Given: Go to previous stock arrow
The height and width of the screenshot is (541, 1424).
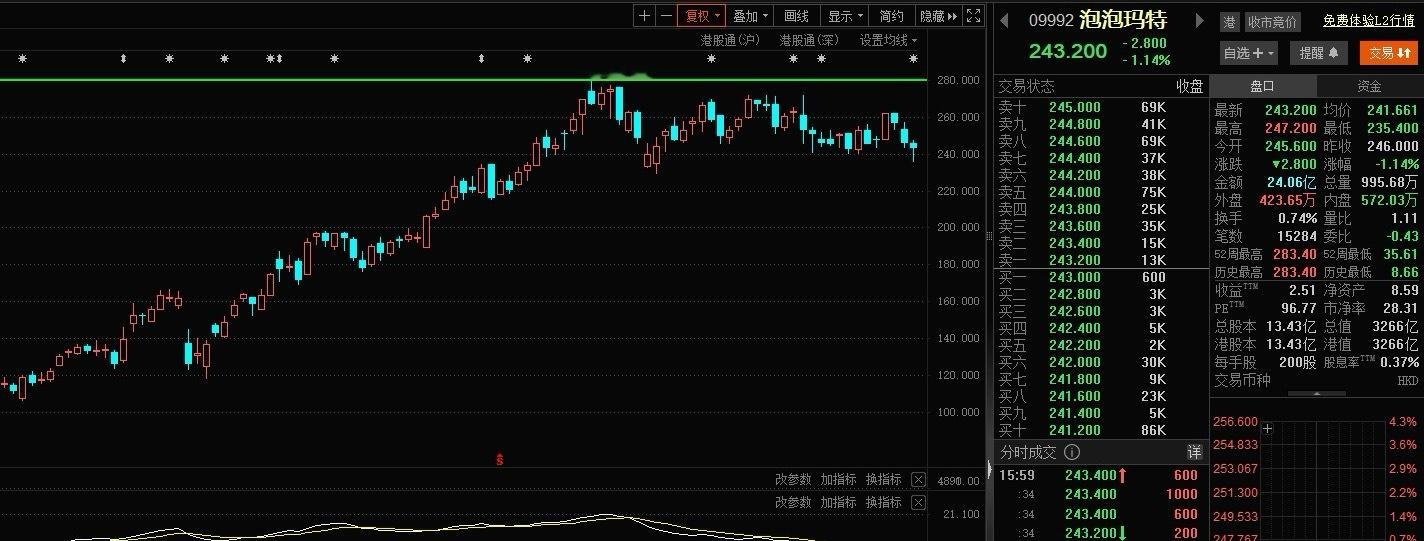Looking at the screenshot, I should [1003, 20].
